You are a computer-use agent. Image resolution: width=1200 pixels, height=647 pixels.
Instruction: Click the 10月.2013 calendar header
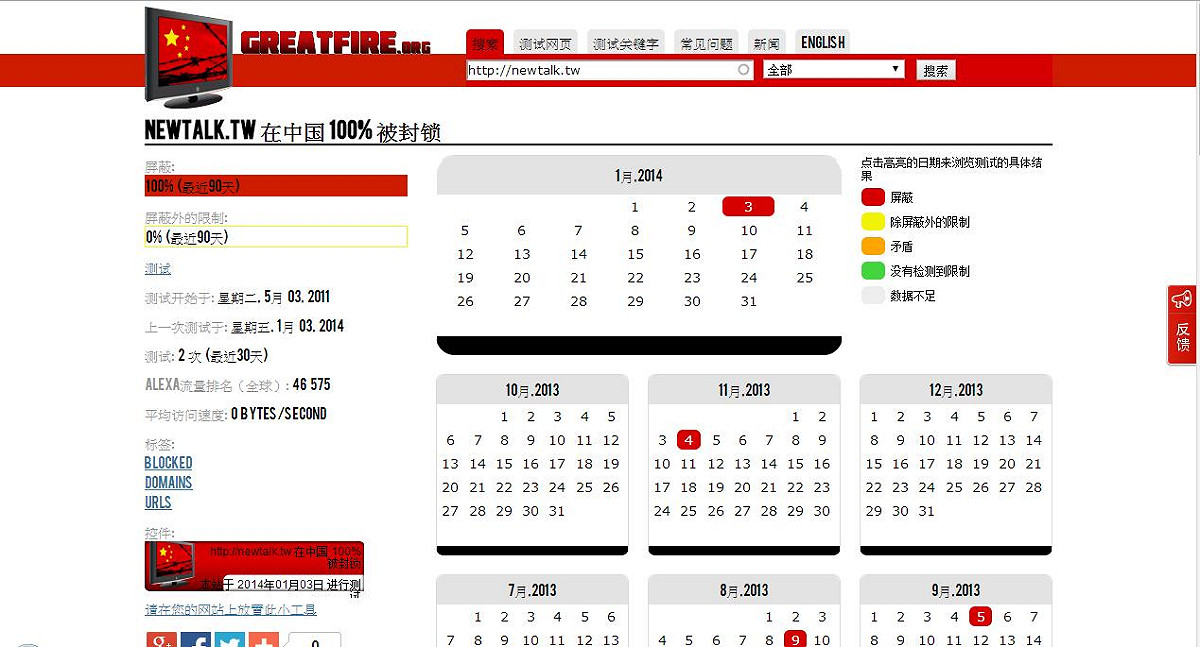pos(532,390)
